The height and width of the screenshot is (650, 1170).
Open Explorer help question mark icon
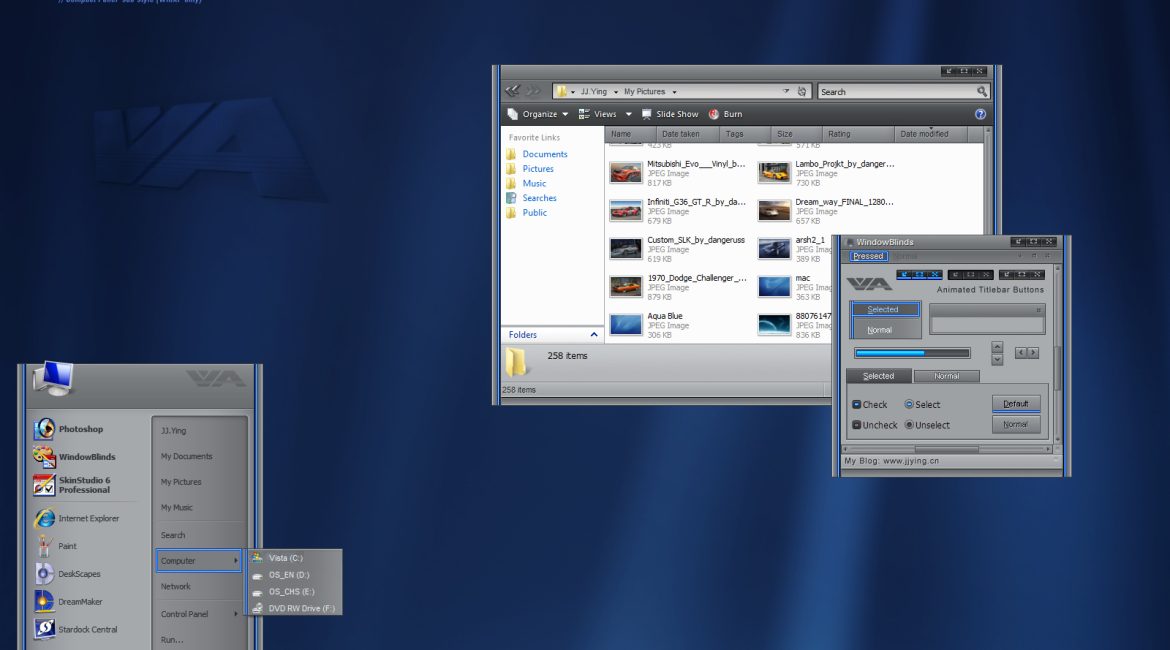point(980,114)
